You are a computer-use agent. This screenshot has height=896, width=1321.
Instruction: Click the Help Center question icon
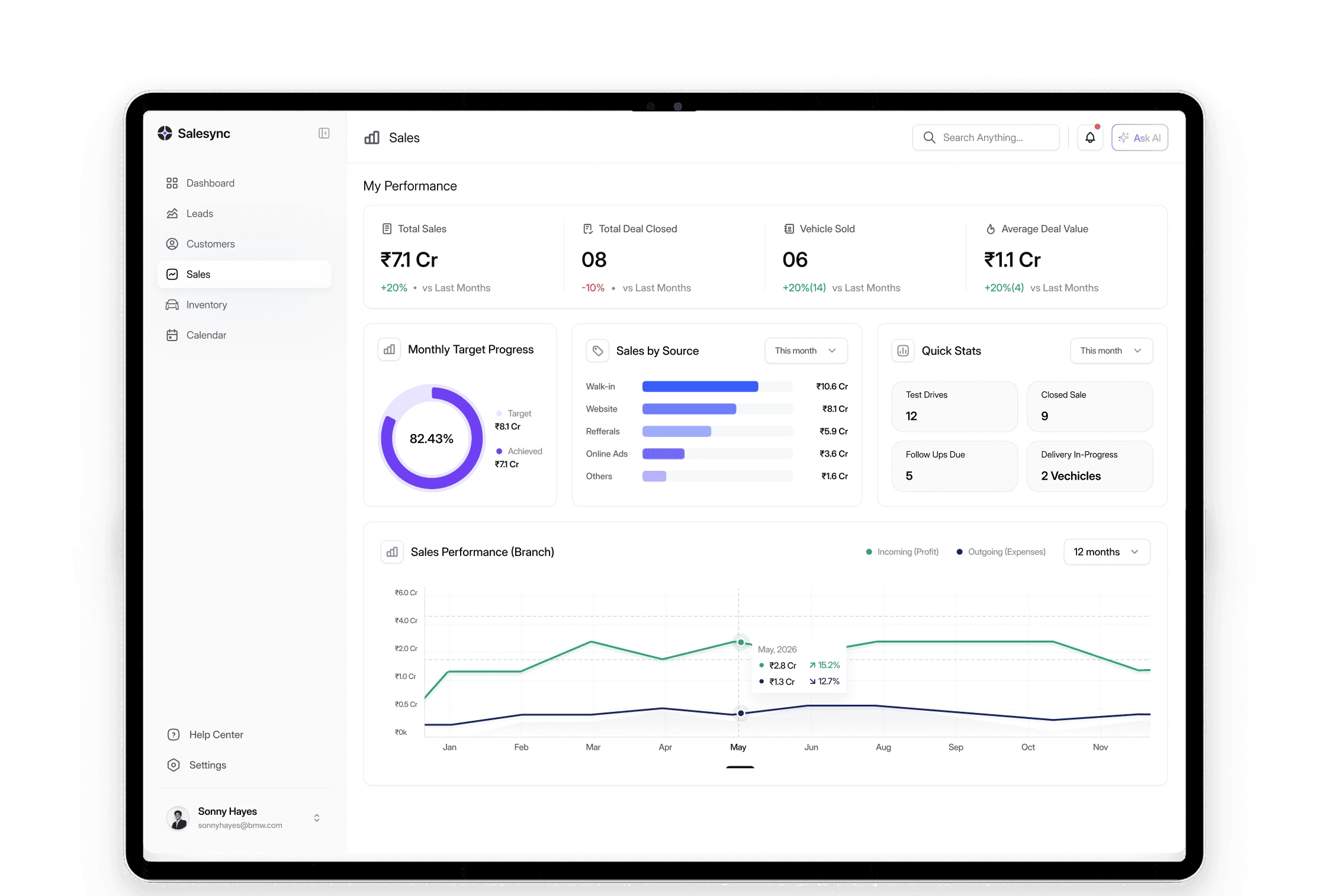(173, 734)
